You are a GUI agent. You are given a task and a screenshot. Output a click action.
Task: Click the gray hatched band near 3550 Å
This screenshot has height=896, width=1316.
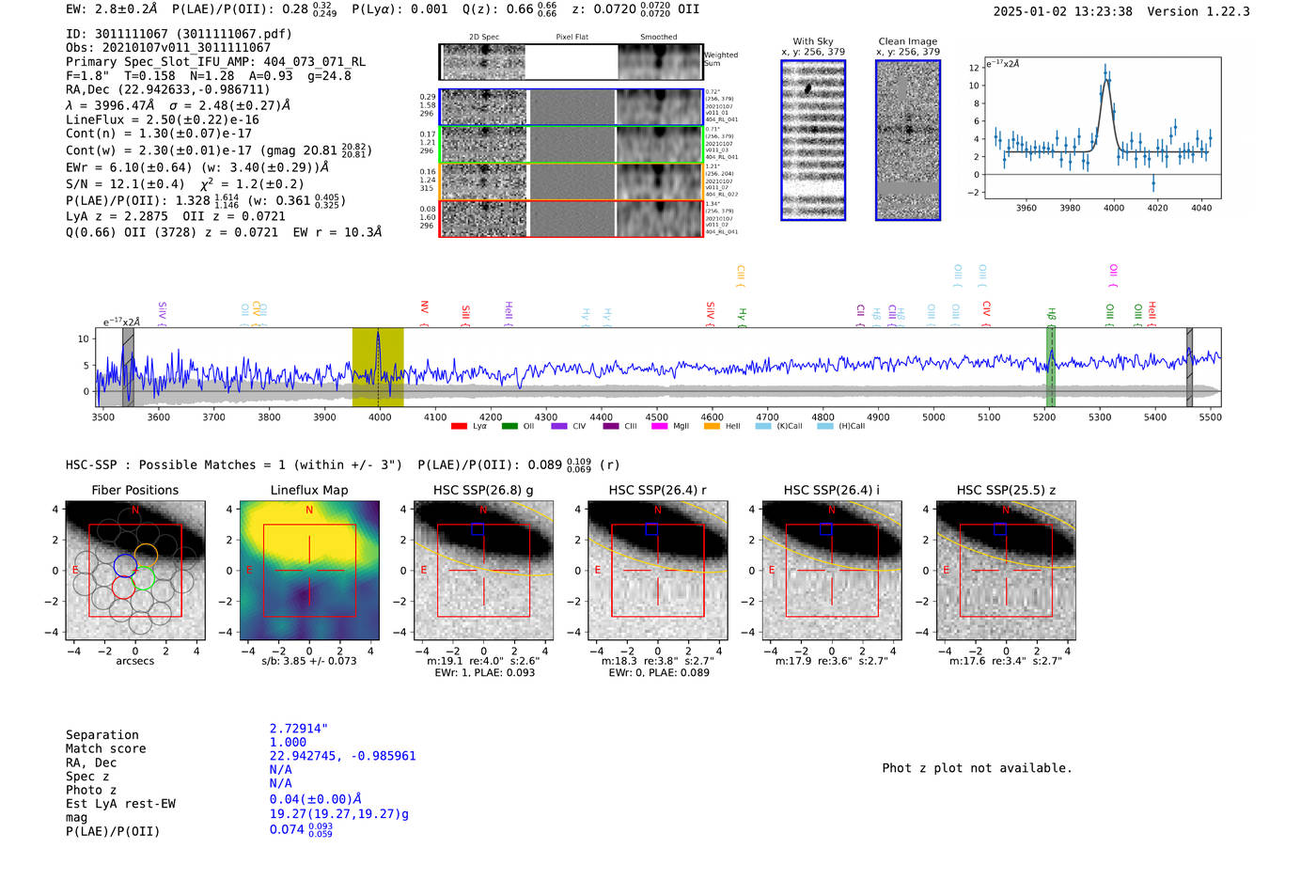tap(128, 367)
